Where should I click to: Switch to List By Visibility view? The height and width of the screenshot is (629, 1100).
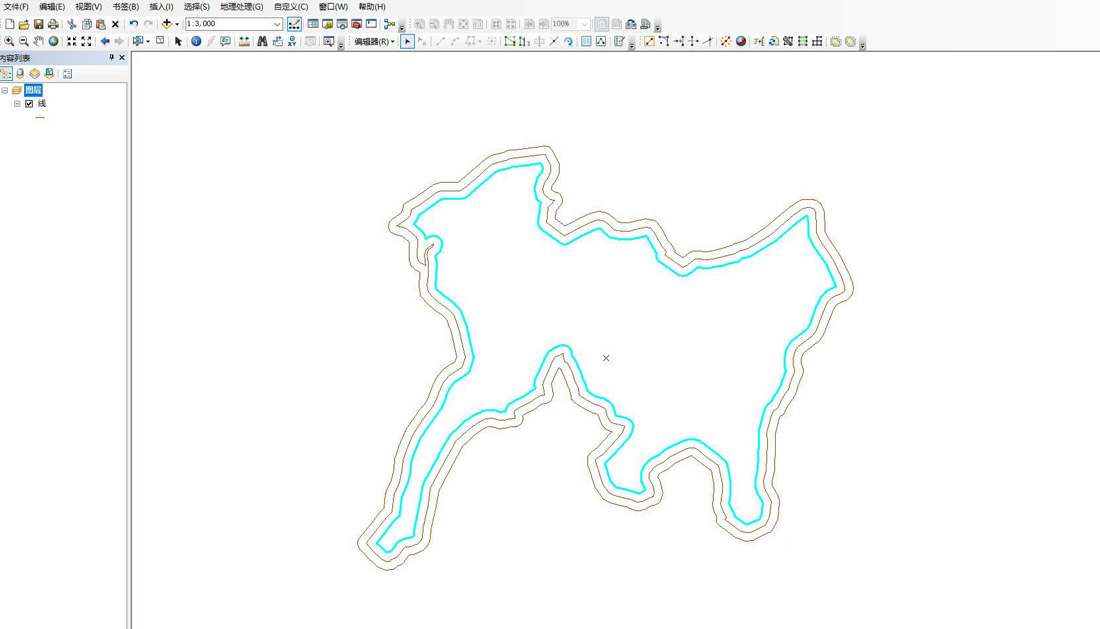pyautogui.click(x=34, y=74)
